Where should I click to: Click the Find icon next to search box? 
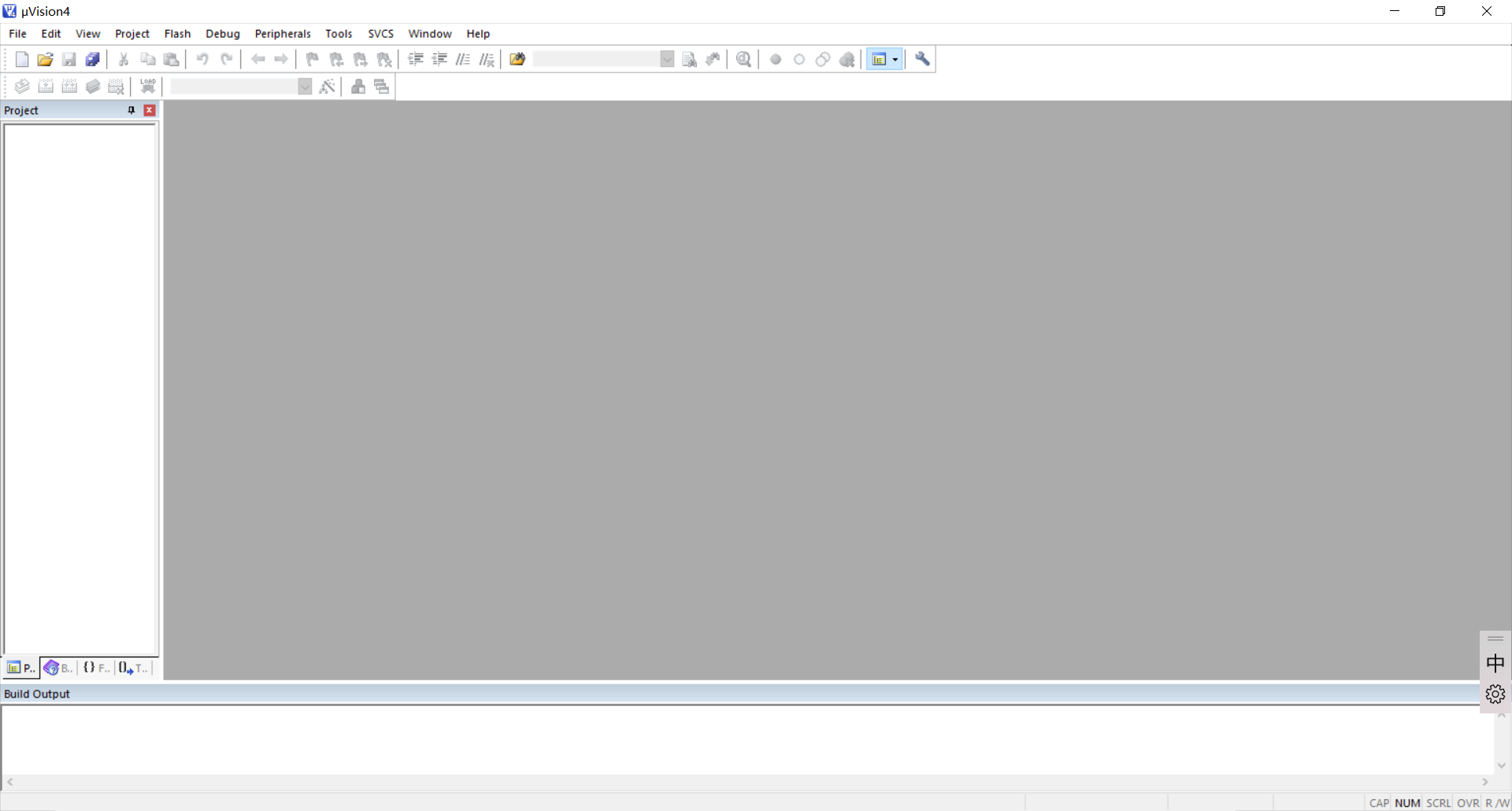tap(689, 59)
